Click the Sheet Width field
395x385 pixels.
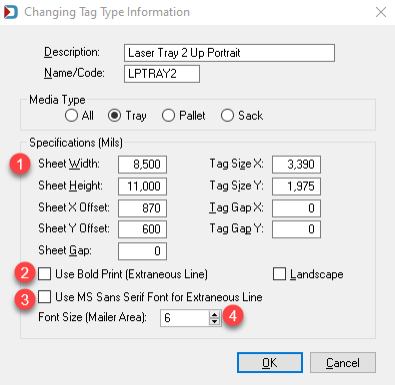pos(142,164)
